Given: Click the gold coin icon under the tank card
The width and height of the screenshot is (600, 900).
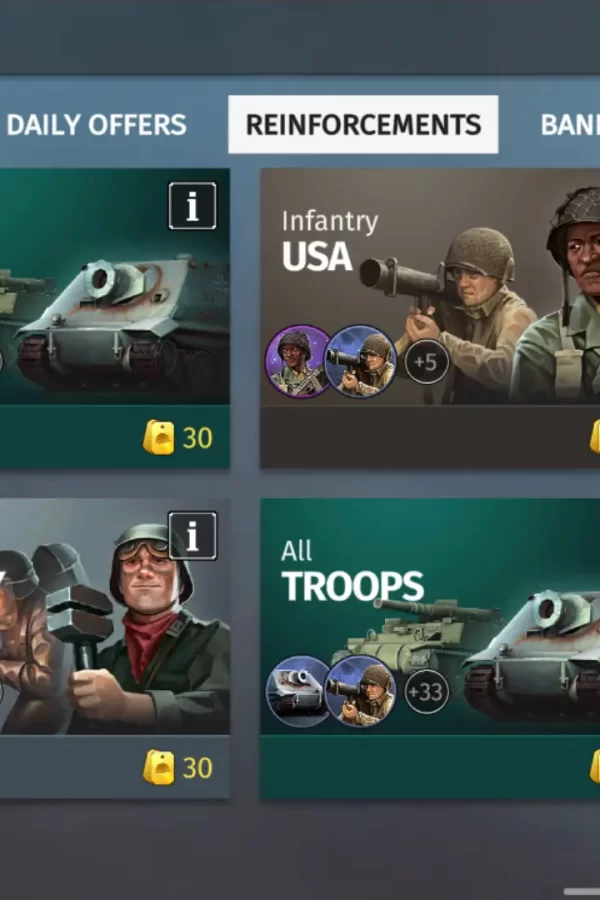Looking at the screenshot, I should tap(158, 437).
